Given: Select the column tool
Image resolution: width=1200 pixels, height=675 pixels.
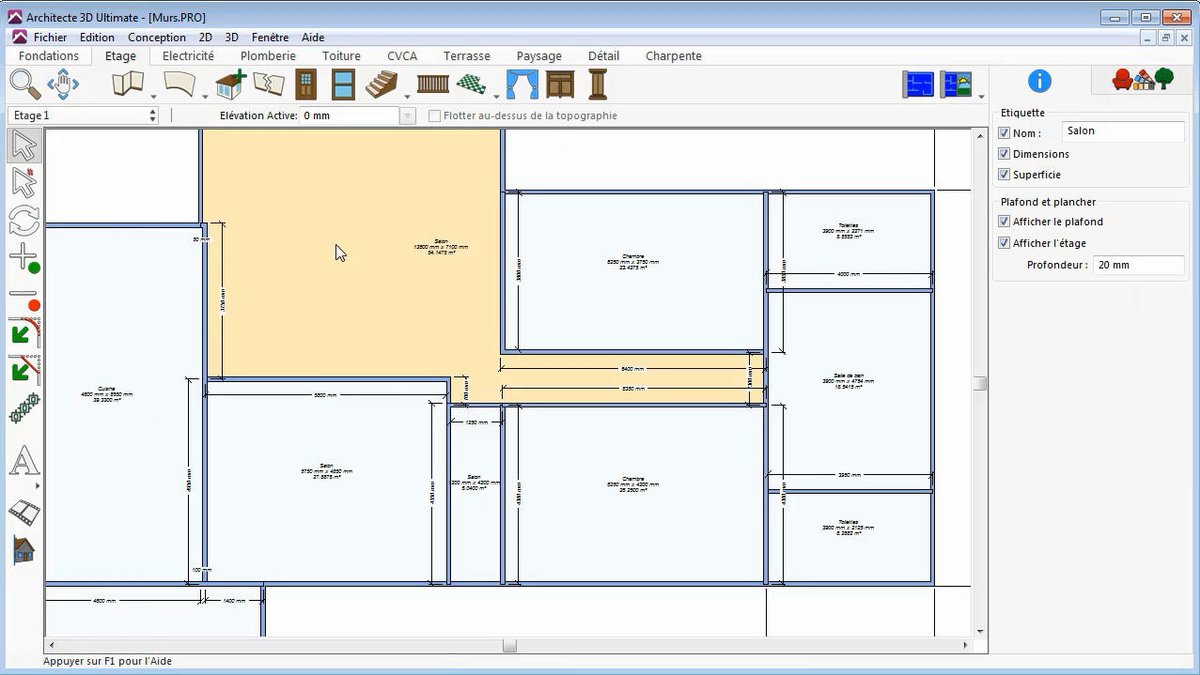Looking at the screenshot, I should click(598, 84).
